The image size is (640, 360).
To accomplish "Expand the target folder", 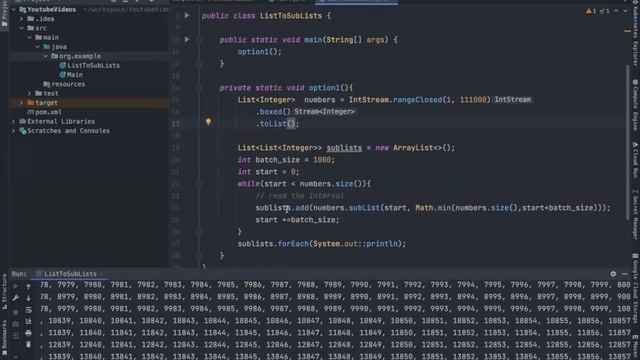I will (22, 103).
